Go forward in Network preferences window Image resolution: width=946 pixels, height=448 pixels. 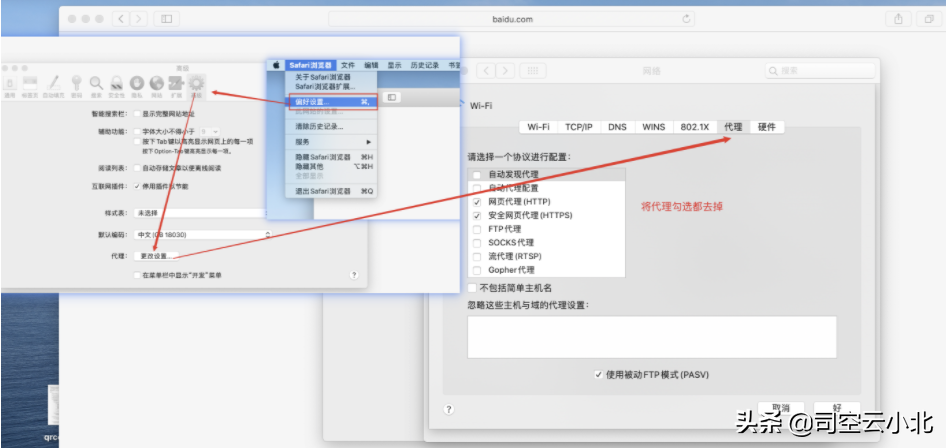tap(506, 71)
